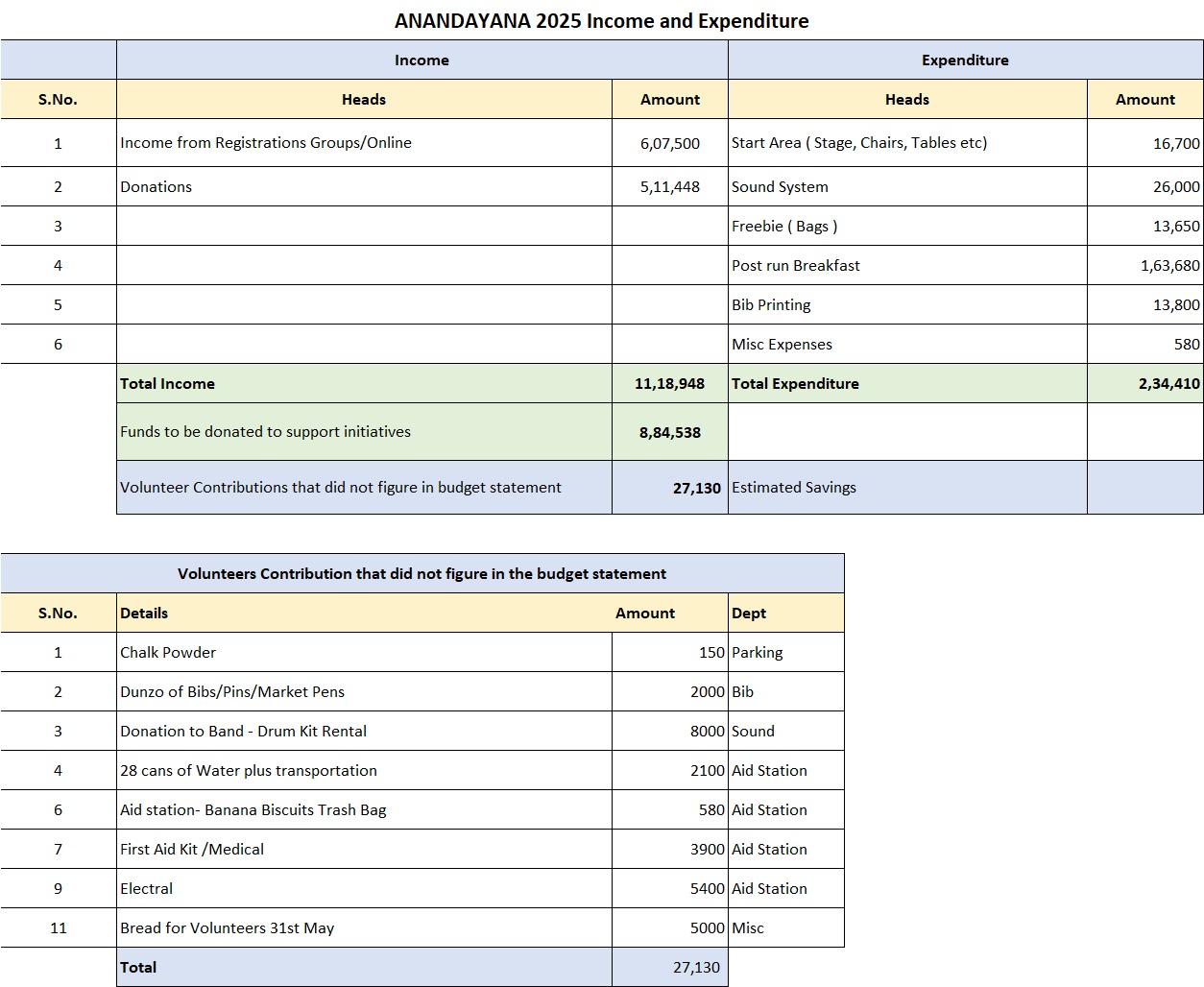Screen dimensions: 1204x987
Task: Select the expenditure amount 16,700
Action: tap(1145, 143)
